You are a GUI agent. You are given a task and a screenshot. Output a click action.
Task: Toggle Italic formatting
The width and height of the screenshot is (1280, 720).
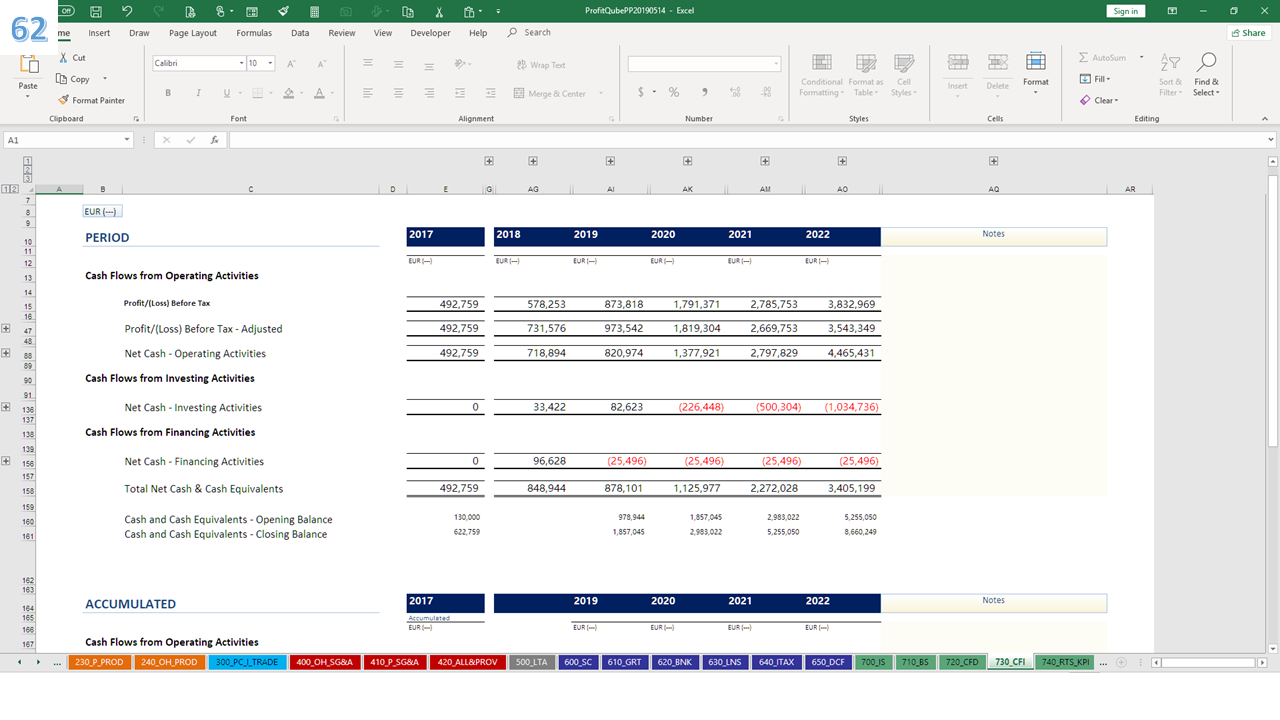[x=198, y=93]
